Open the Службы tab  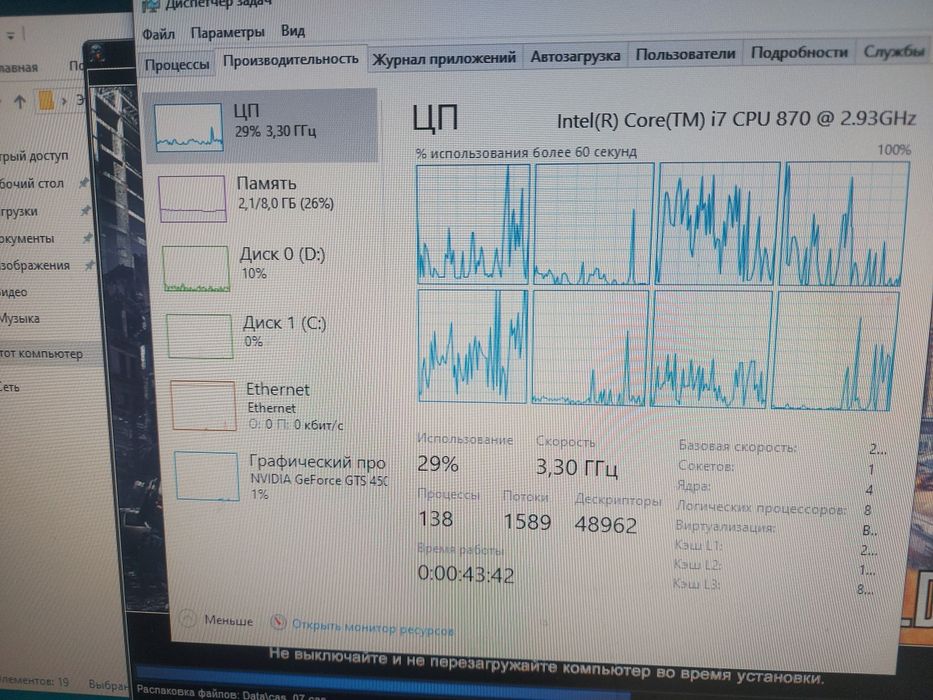click(894, 51)
